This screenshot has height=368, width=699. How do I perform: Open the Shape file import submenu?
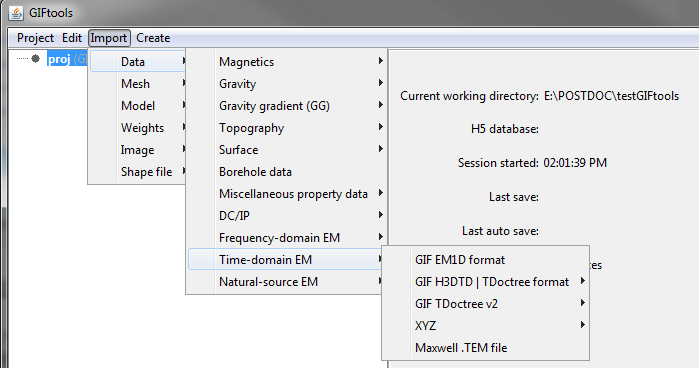click(x=138, y=172)
